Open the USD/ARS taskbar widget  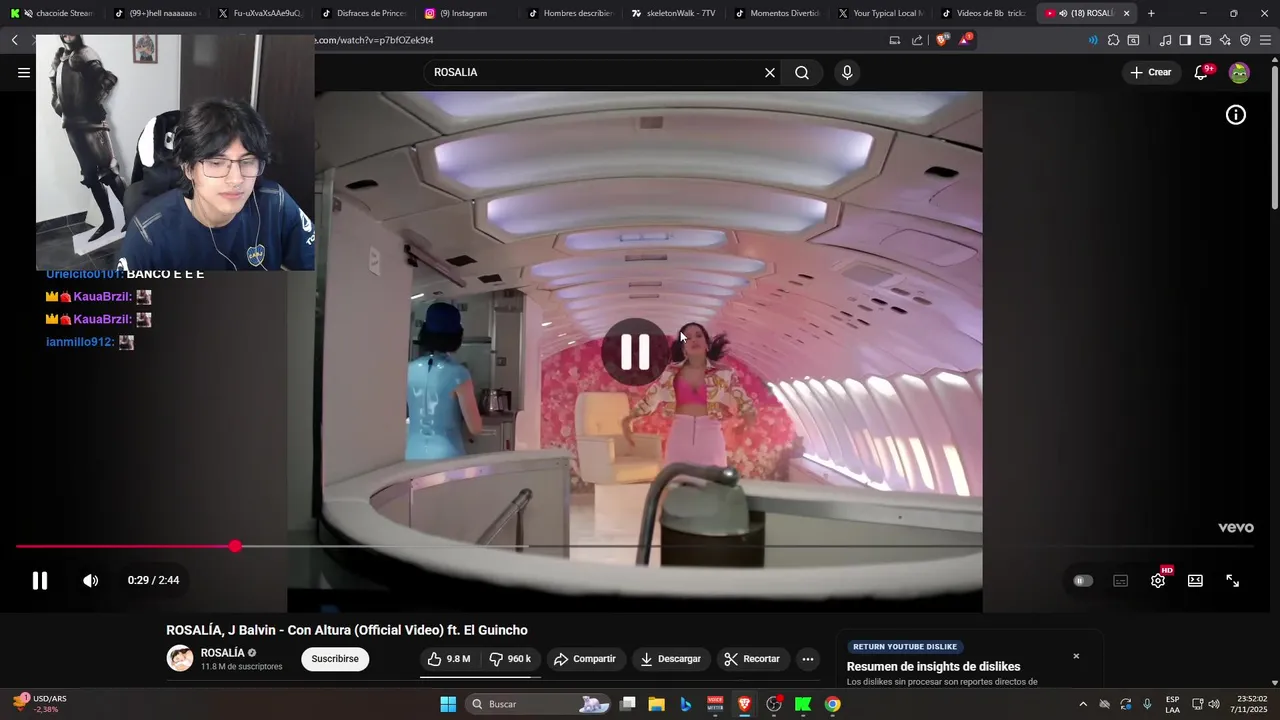click(40, 704)
